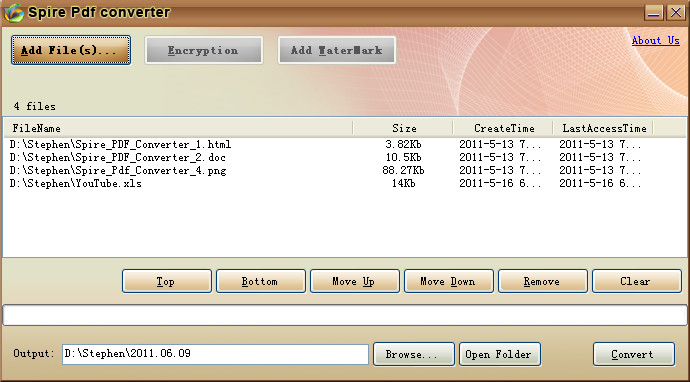This screenshot has height=382, width=690.
Task: Click the CreateTime cell of Spire_PDF_Converter_1.html
Action: pos(500,144)
